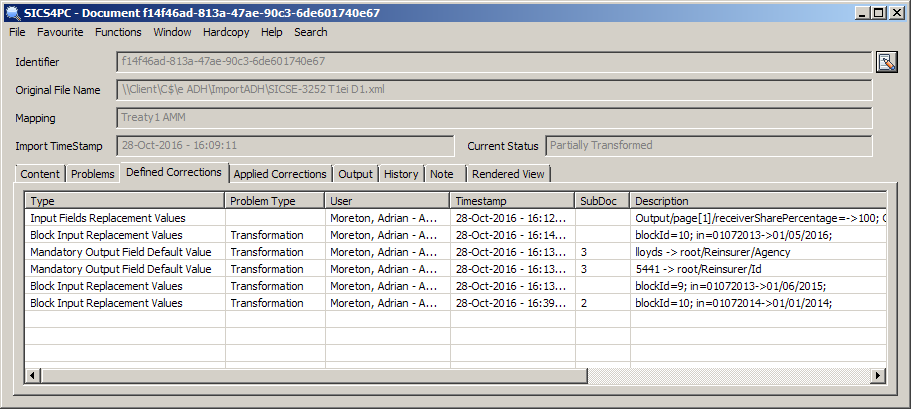
Task: Click the Current Status field
Action: coord(709,146)
